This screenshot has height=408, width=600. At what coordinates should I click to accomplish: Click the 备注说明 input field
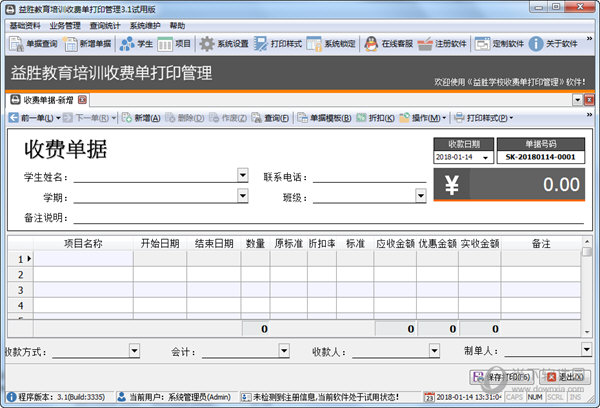[328, 217]
